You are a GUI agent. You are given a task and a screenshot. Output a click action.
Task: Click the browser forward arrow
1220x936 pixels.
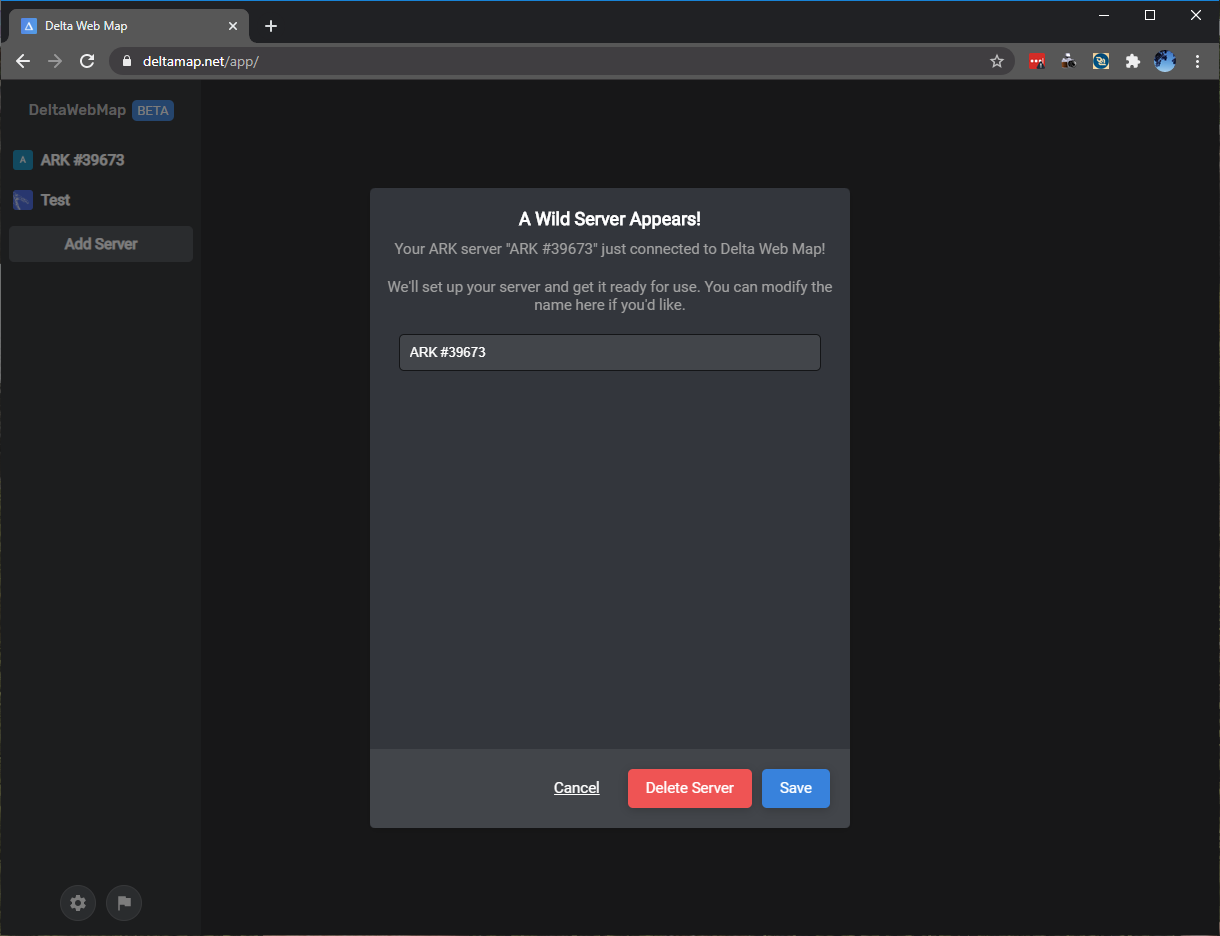tap(55, 61)
